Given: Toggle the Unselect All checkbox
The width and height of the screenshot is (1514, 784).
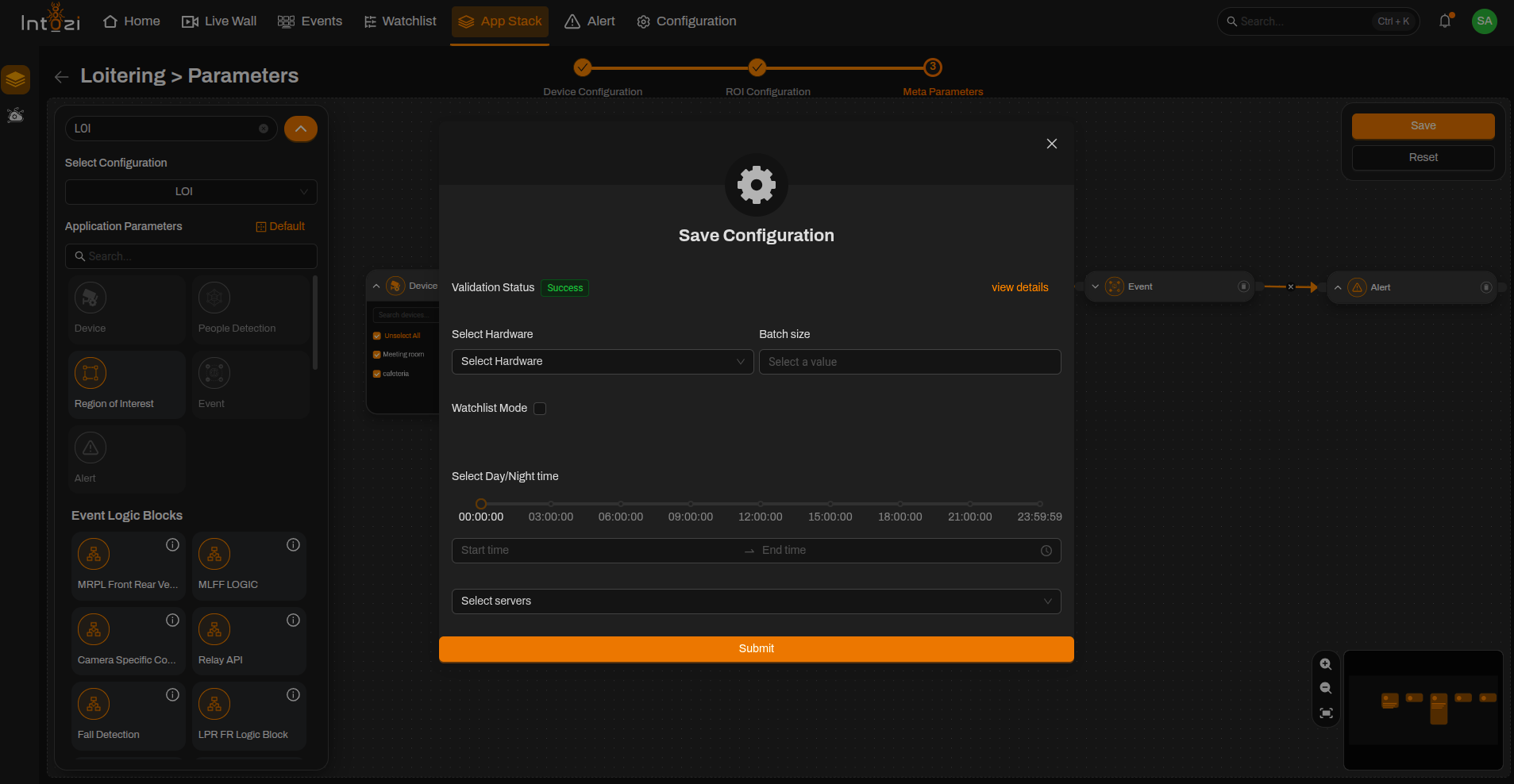Looking at the screenshot, I should (377, 336).
